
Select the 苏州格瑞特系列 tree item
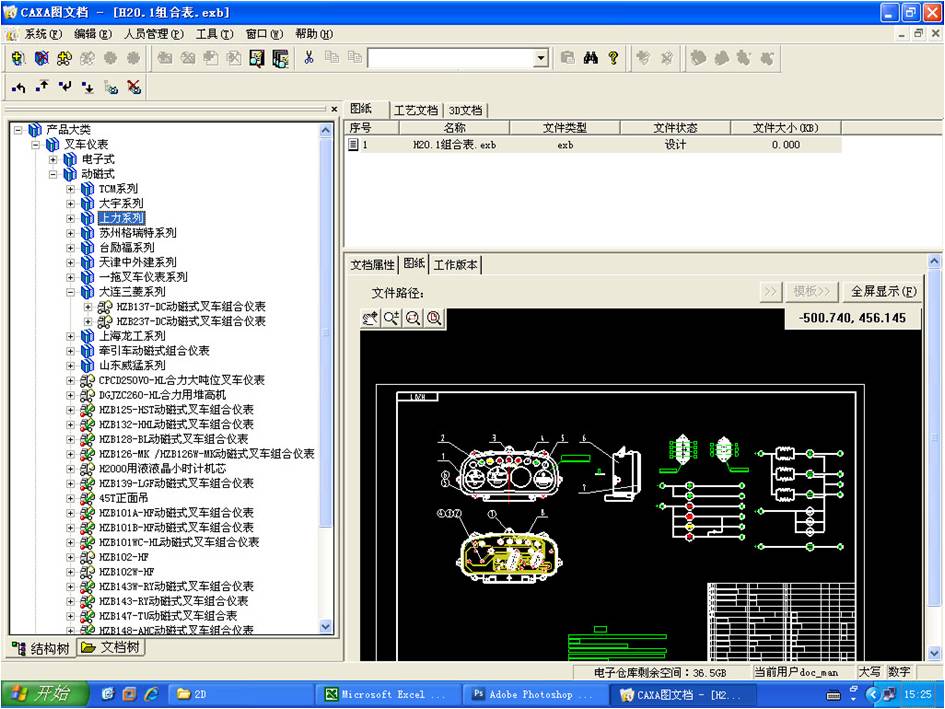click(138, 233)
